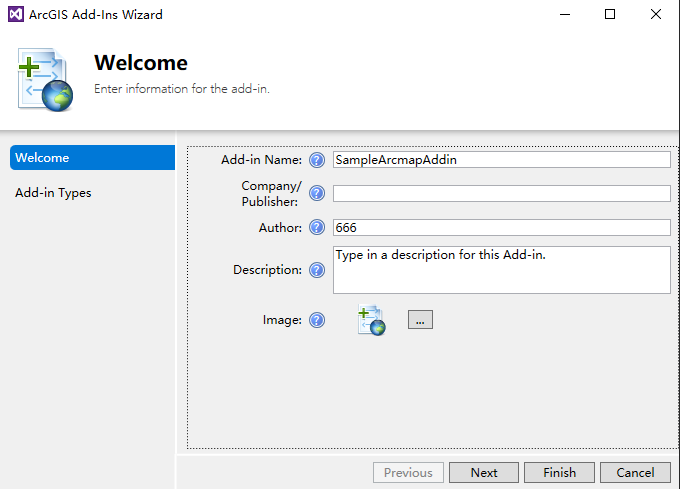Focus the Add-in Name text field
This screenshot has width=680, height=489.
click(x=502, y=160)
